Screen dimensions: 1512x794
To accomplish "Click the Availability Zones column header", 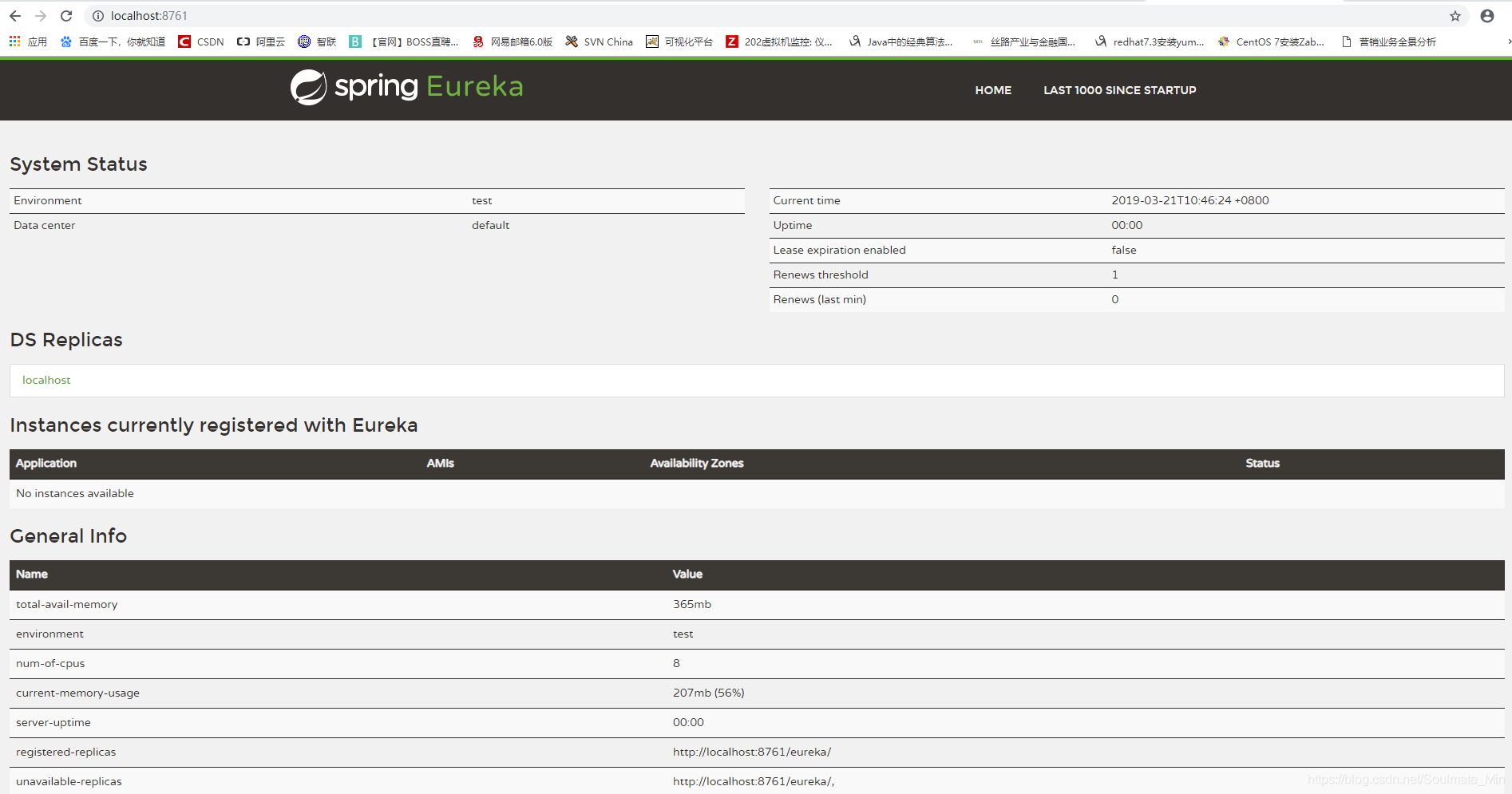I will coord(696,463).
